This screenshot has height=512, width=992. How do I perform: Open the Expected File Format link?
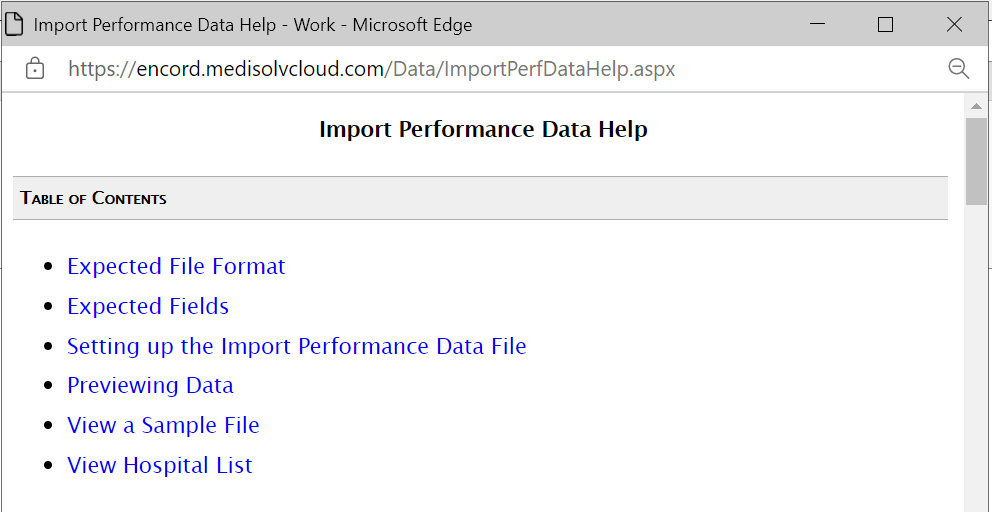coord(177,266)
